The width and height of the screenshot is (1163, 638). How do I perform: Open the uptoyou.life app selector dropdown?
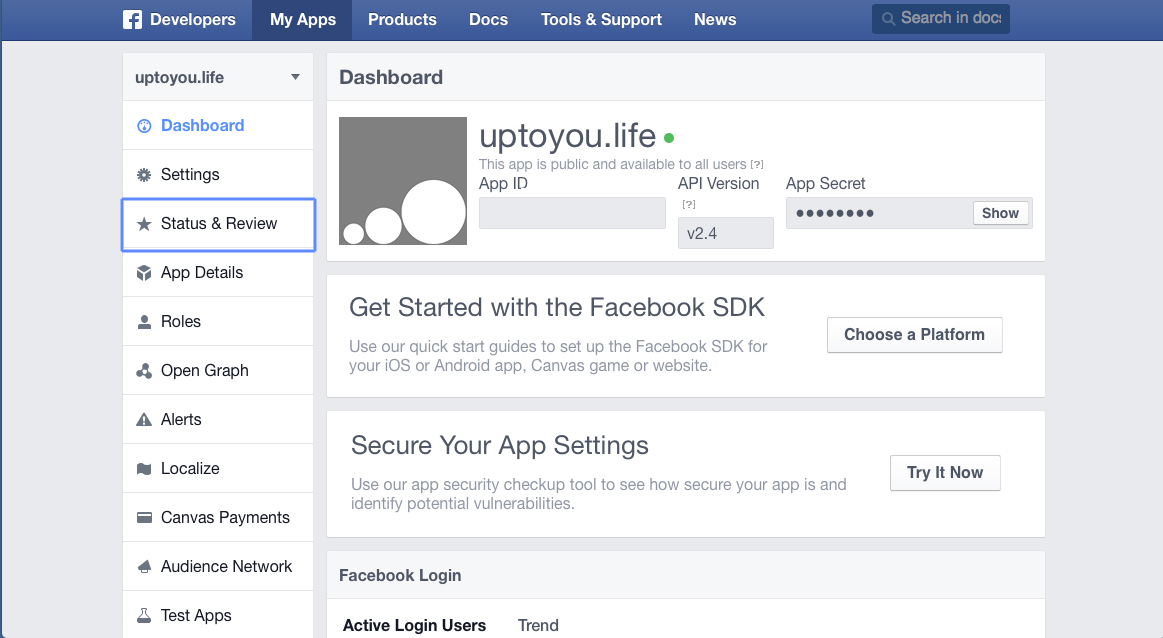pos(218,77)
